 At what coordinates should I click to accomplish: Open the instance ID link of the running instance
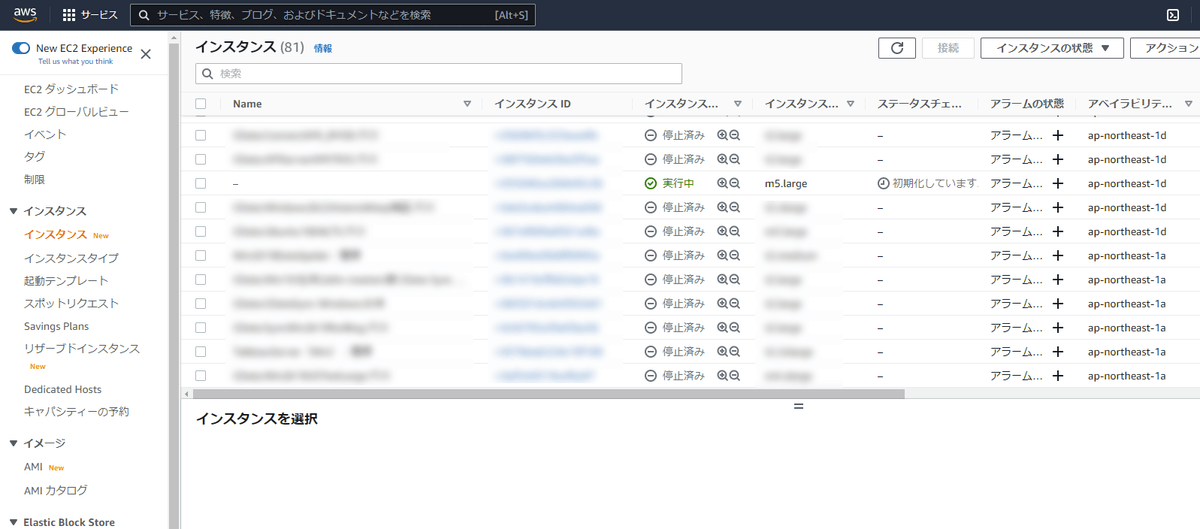(548, 183)
